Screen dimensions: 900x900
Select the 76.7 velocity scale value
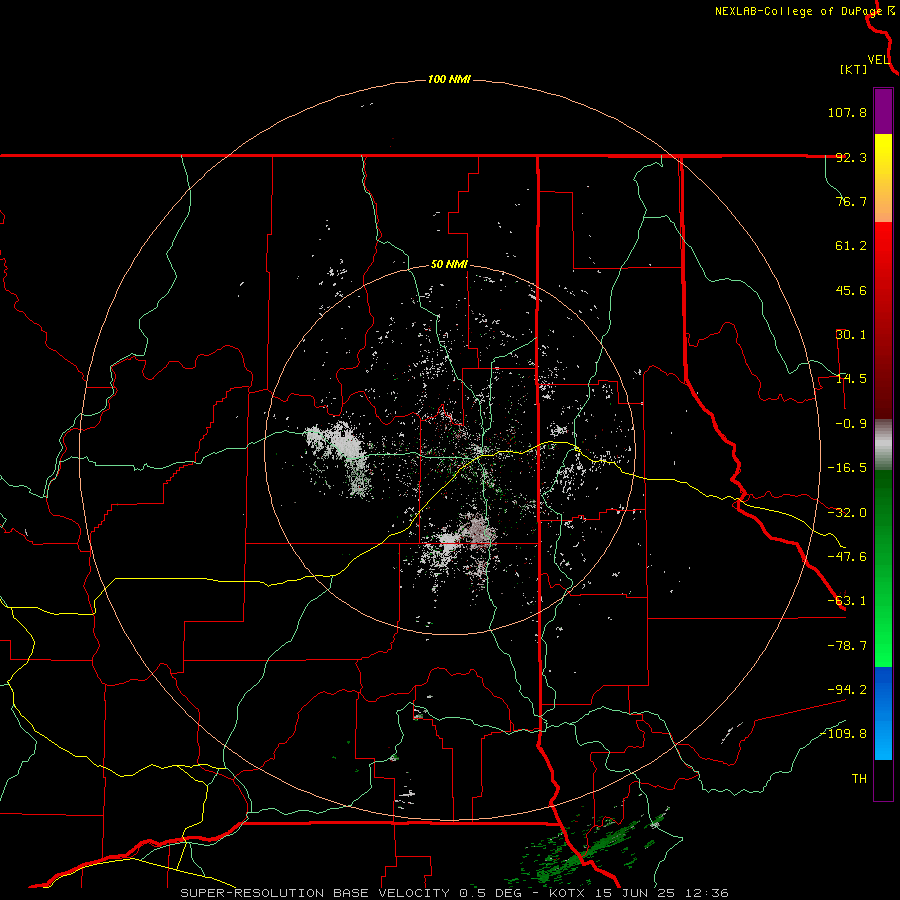tap(851, 201)
